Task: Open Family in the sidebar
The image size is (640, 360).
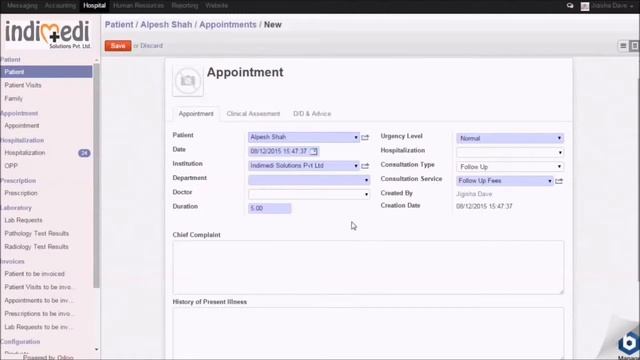Action: (13, 99)
